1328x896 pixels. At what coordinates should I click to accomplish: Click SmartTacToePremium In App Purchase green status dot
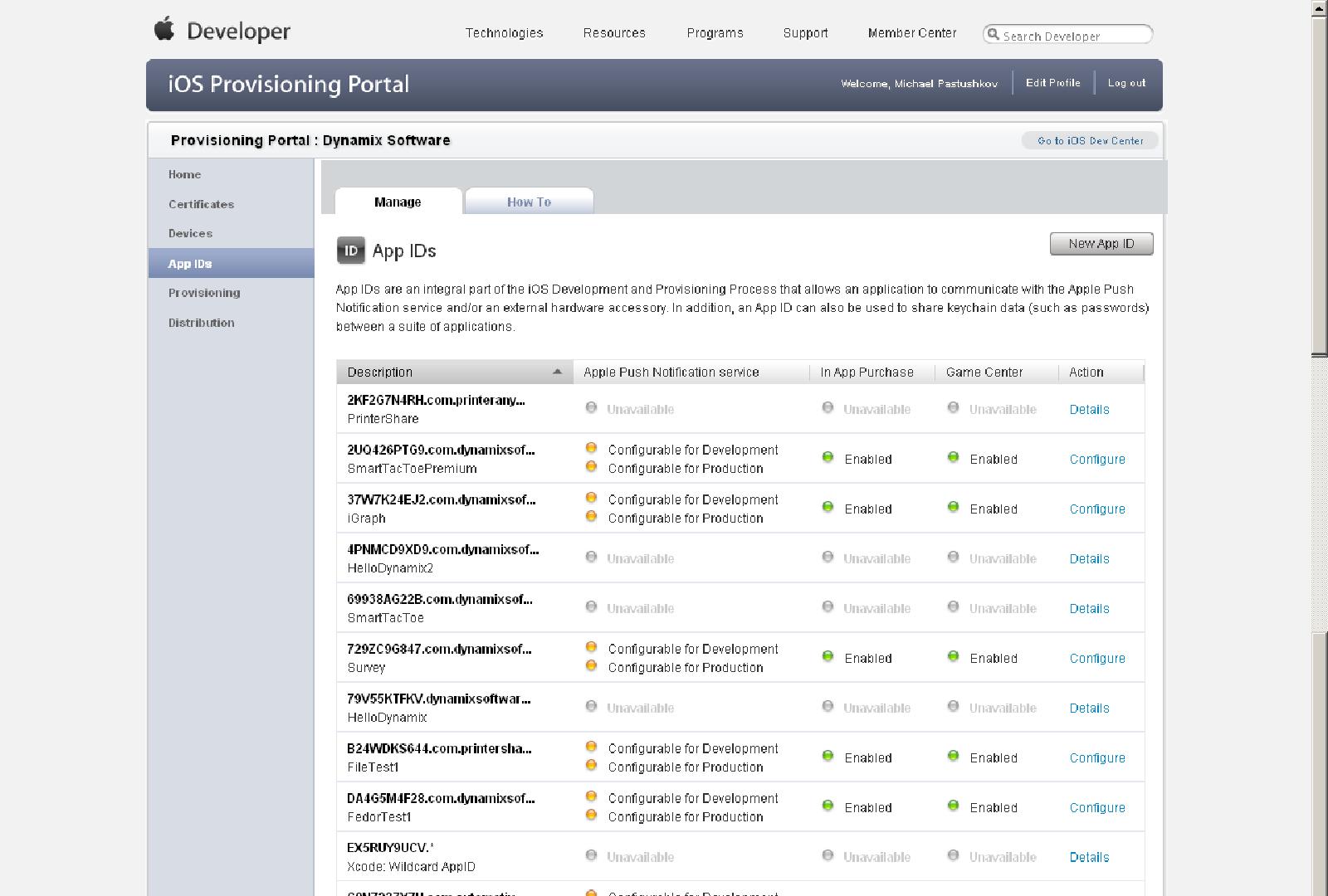click(828, 457)
